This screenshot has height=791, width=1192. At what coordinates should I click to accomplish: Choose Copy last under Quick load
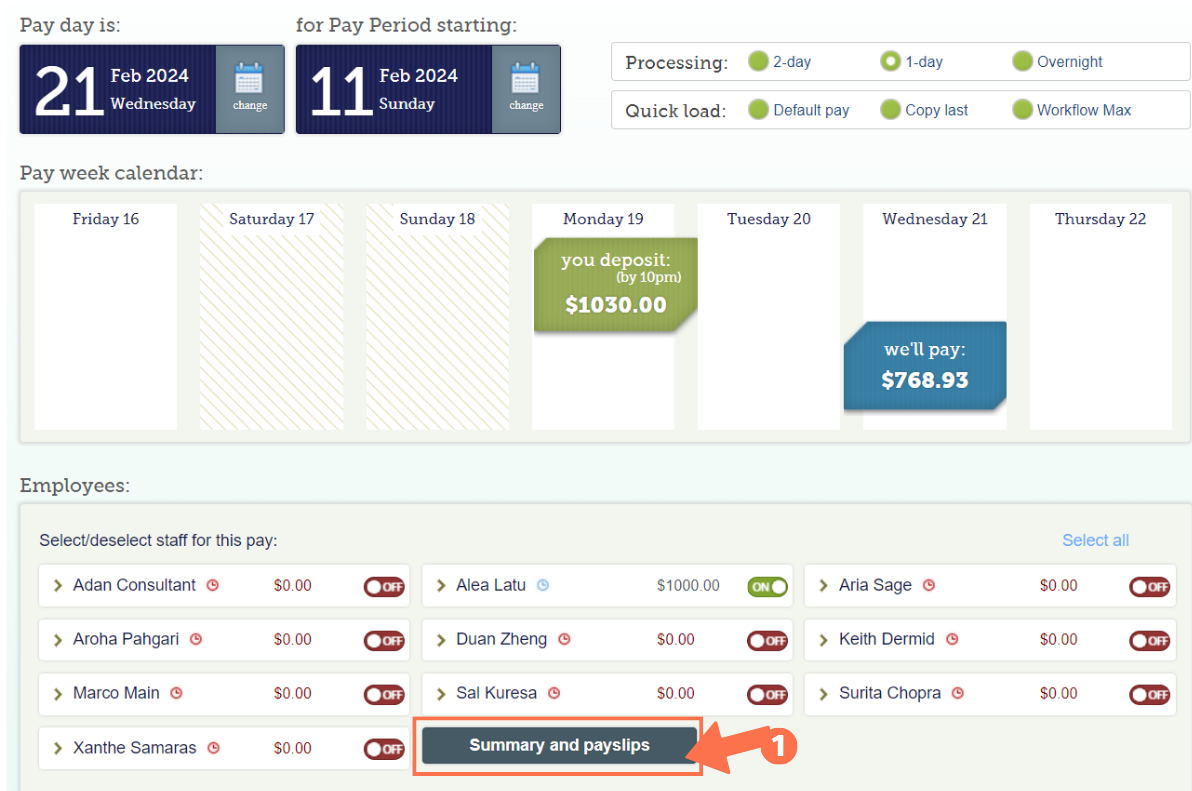click(889, 110)
